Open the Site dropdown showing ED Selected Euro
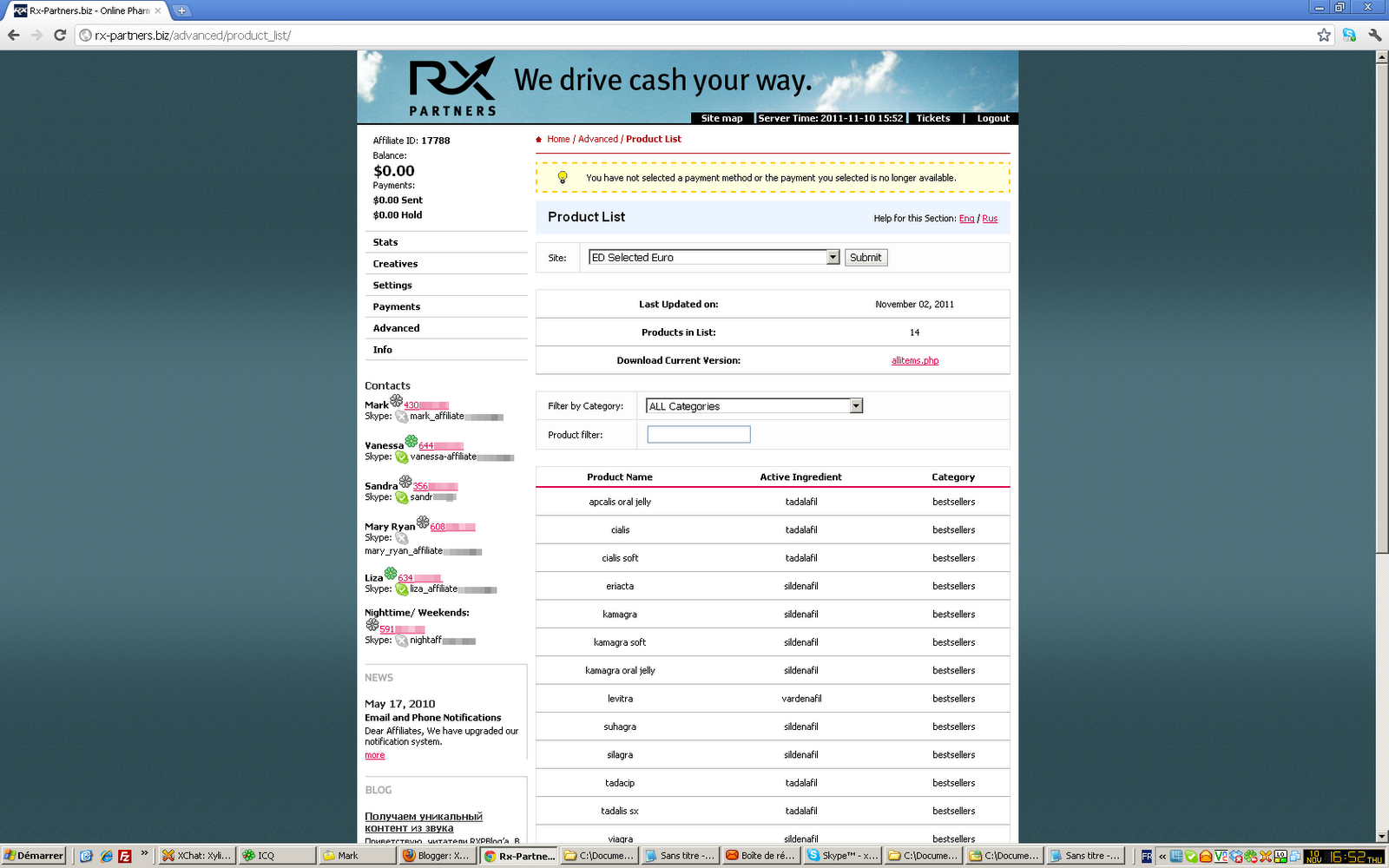This screenshot has width=1389, height=868. pos(714,258)
